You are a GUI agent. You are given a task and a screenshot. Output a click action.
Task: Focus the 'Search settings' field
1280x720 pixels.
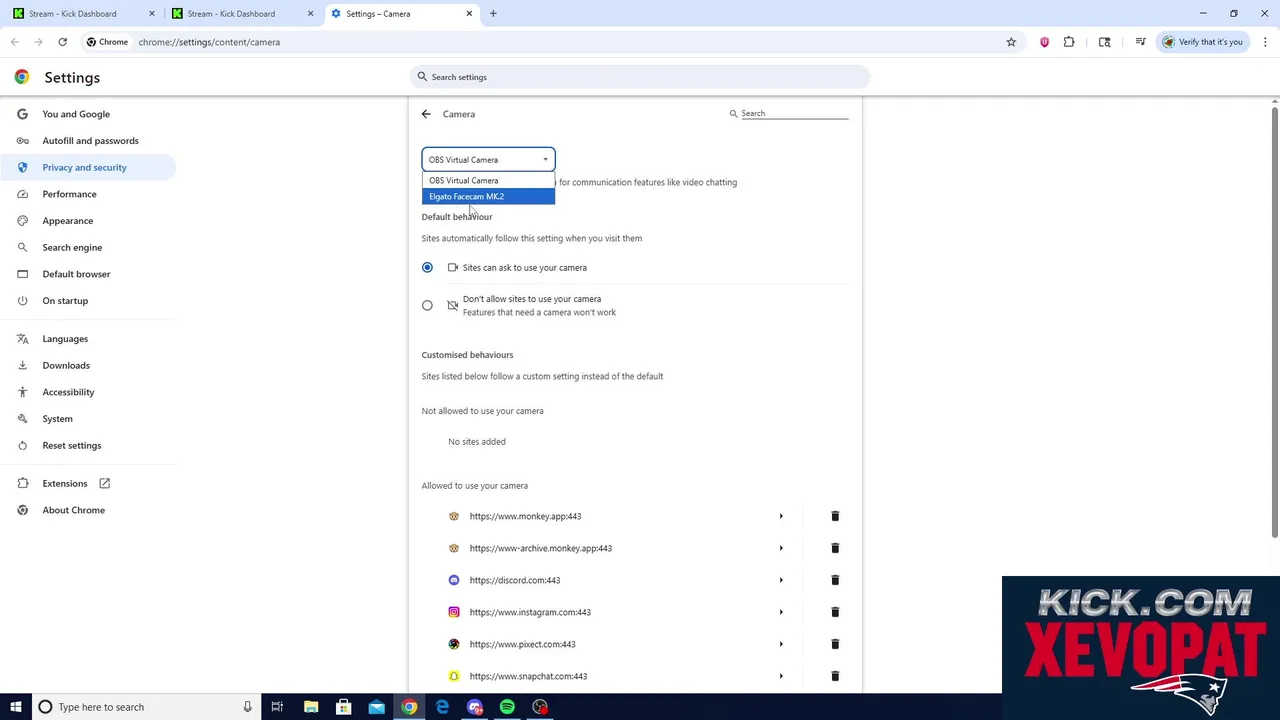(640, 77)
